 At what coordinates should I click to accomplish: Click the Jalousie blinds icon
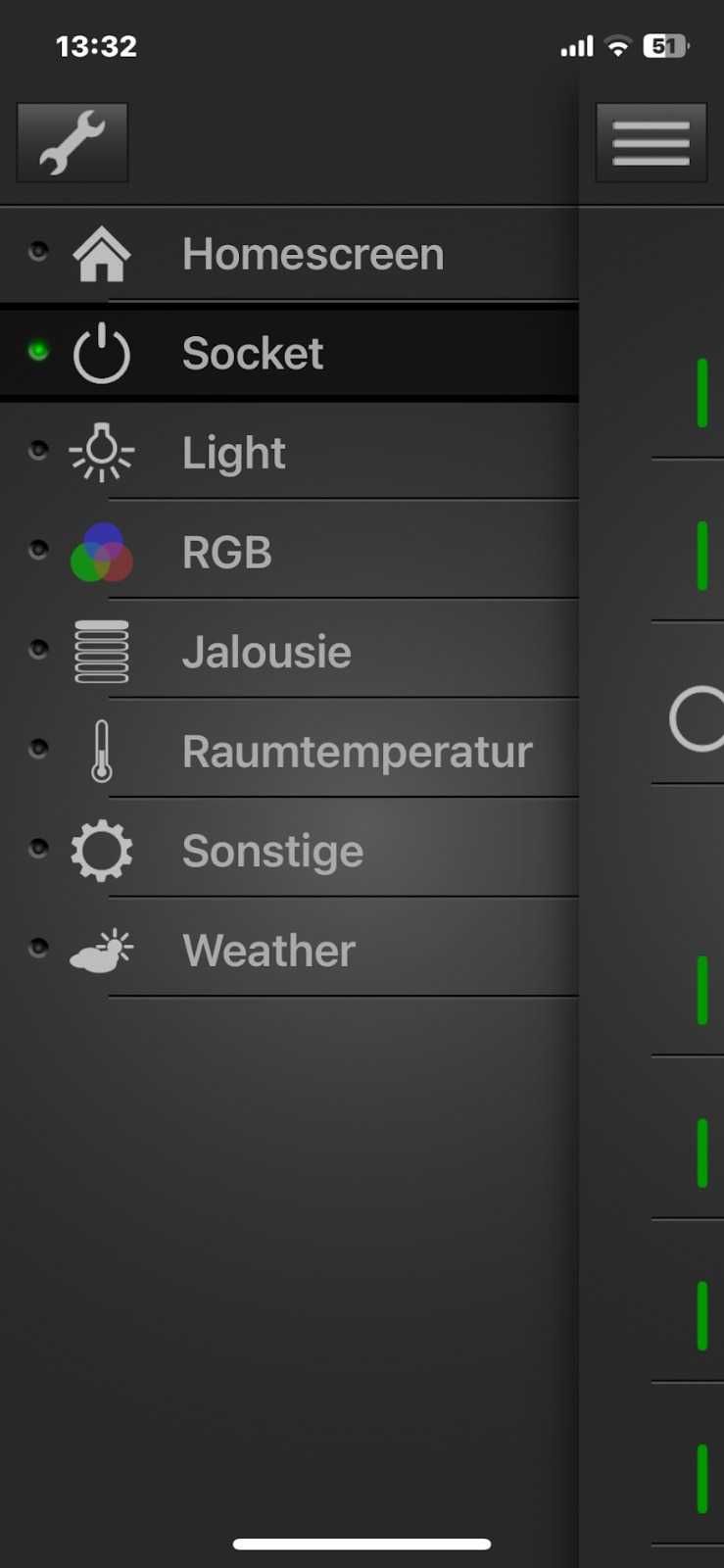pos(102,652)
